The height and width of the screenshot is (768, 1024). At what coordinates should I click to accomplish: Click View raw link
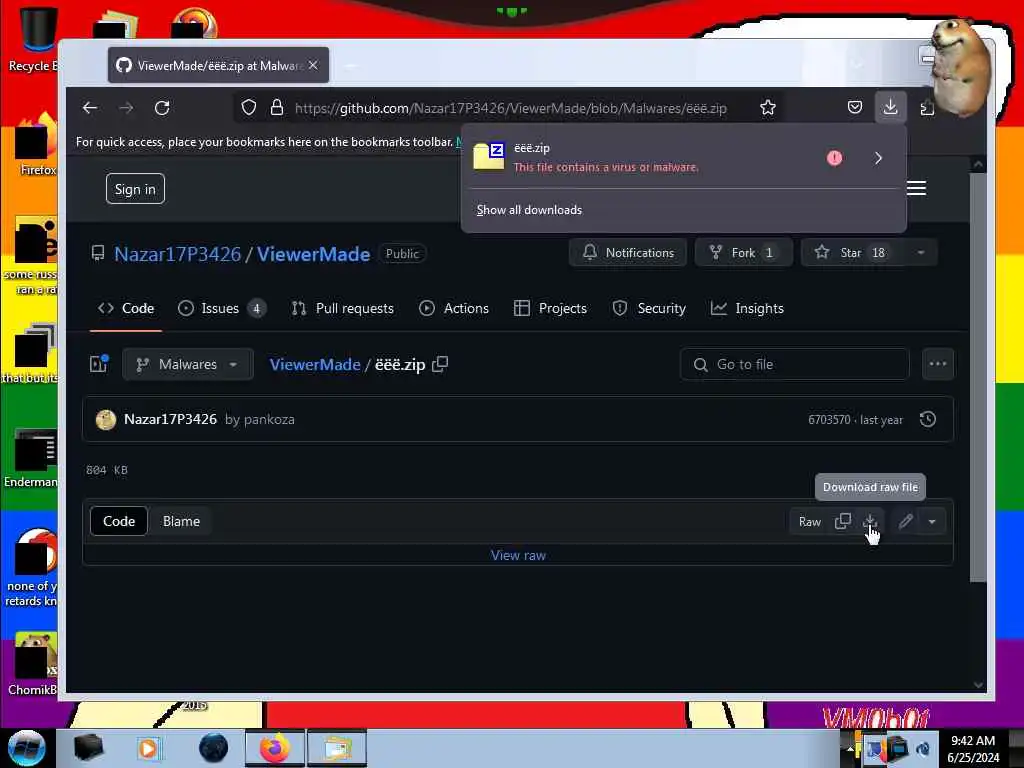pyautogui.click(x=518, y=555)
